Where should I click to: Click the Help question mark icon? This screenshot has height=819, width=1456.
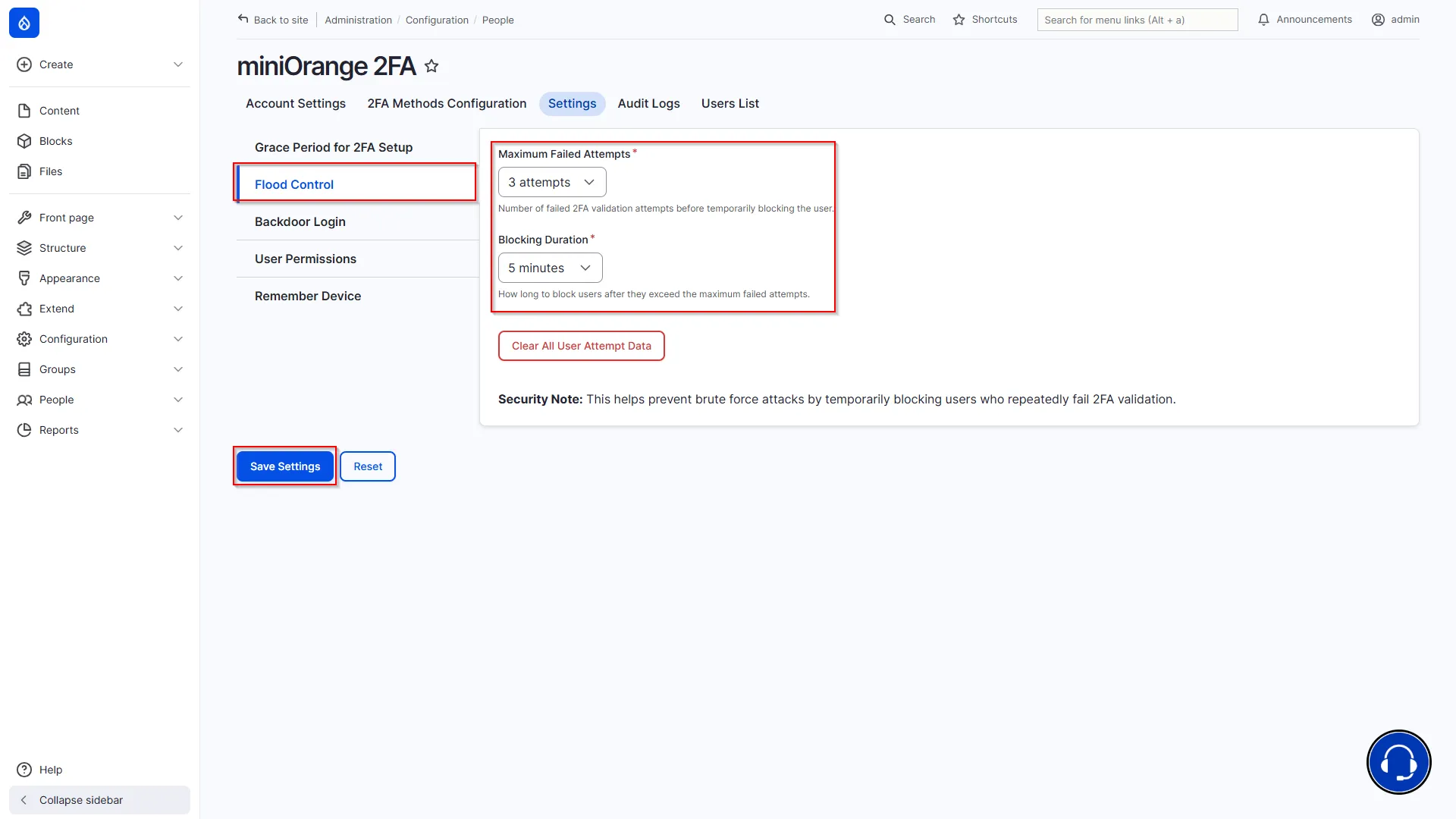[x=24, y=770]
